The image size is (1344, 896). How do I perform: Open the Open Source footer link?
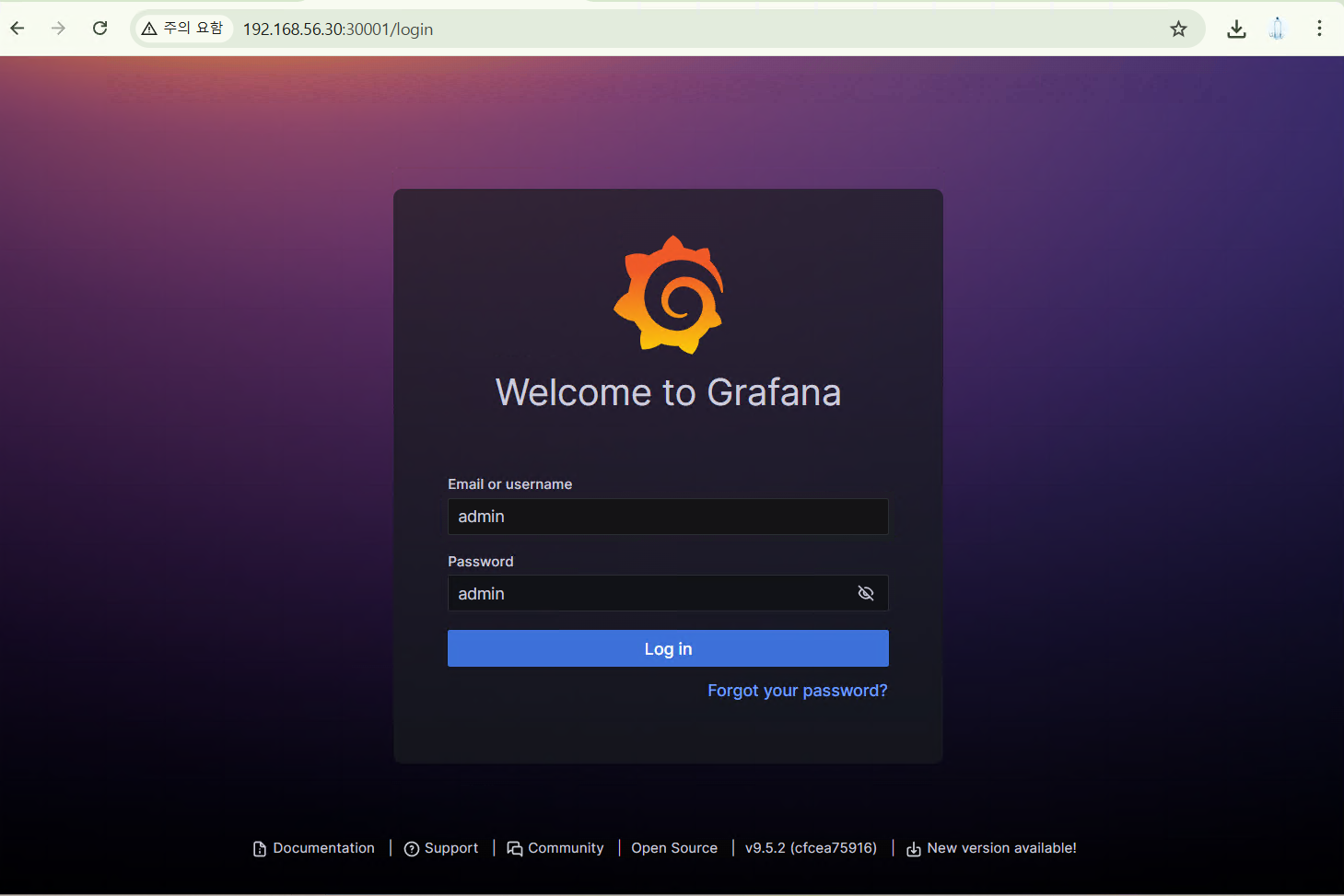pyautogui.click(x=674, y=848)
